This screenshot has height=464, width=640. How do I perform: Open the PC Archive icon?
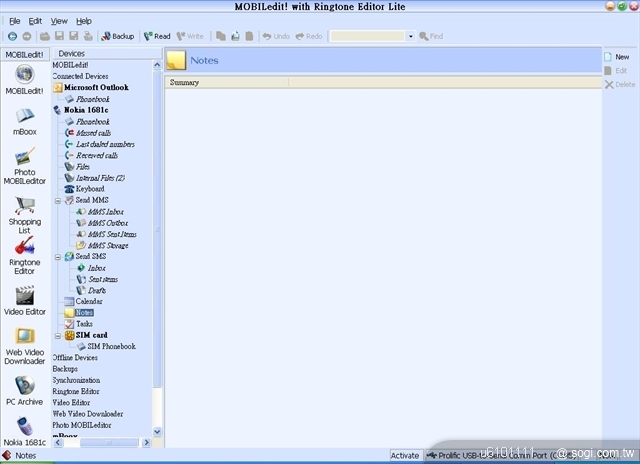(x=24, y=386)
